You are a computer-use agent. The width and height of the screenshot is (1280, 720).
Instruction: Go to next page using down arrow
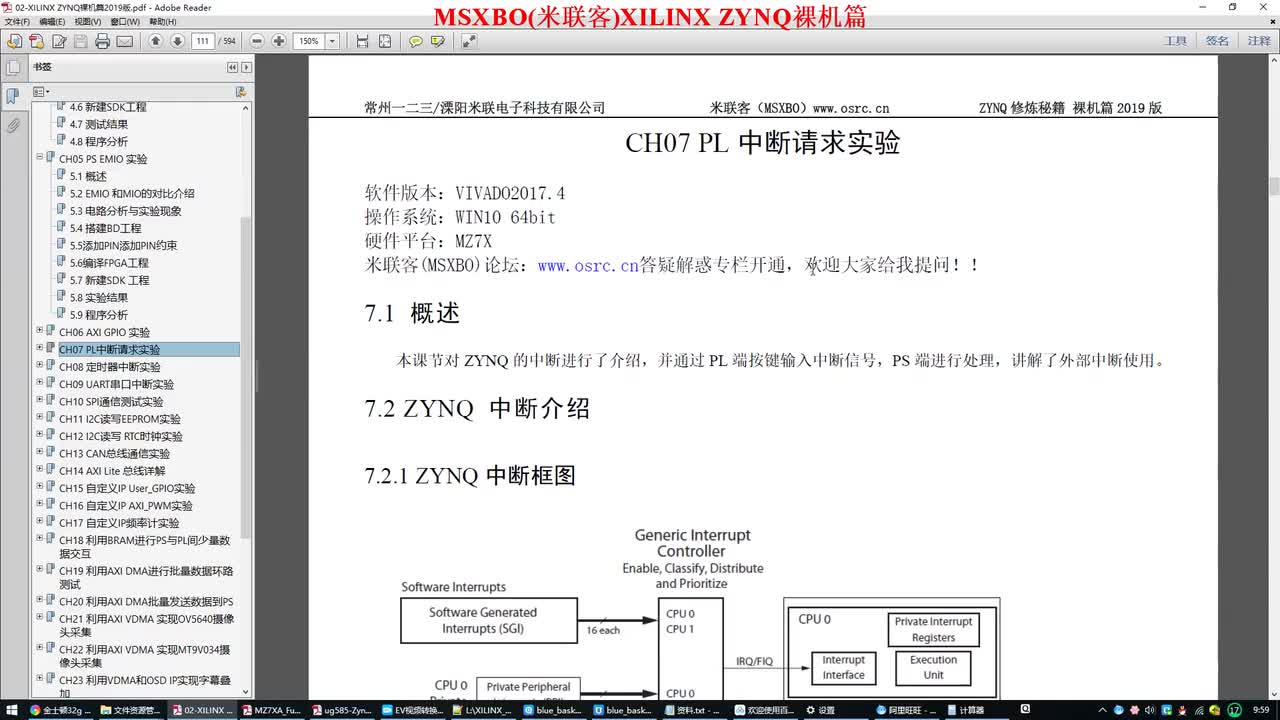point(177,41)
